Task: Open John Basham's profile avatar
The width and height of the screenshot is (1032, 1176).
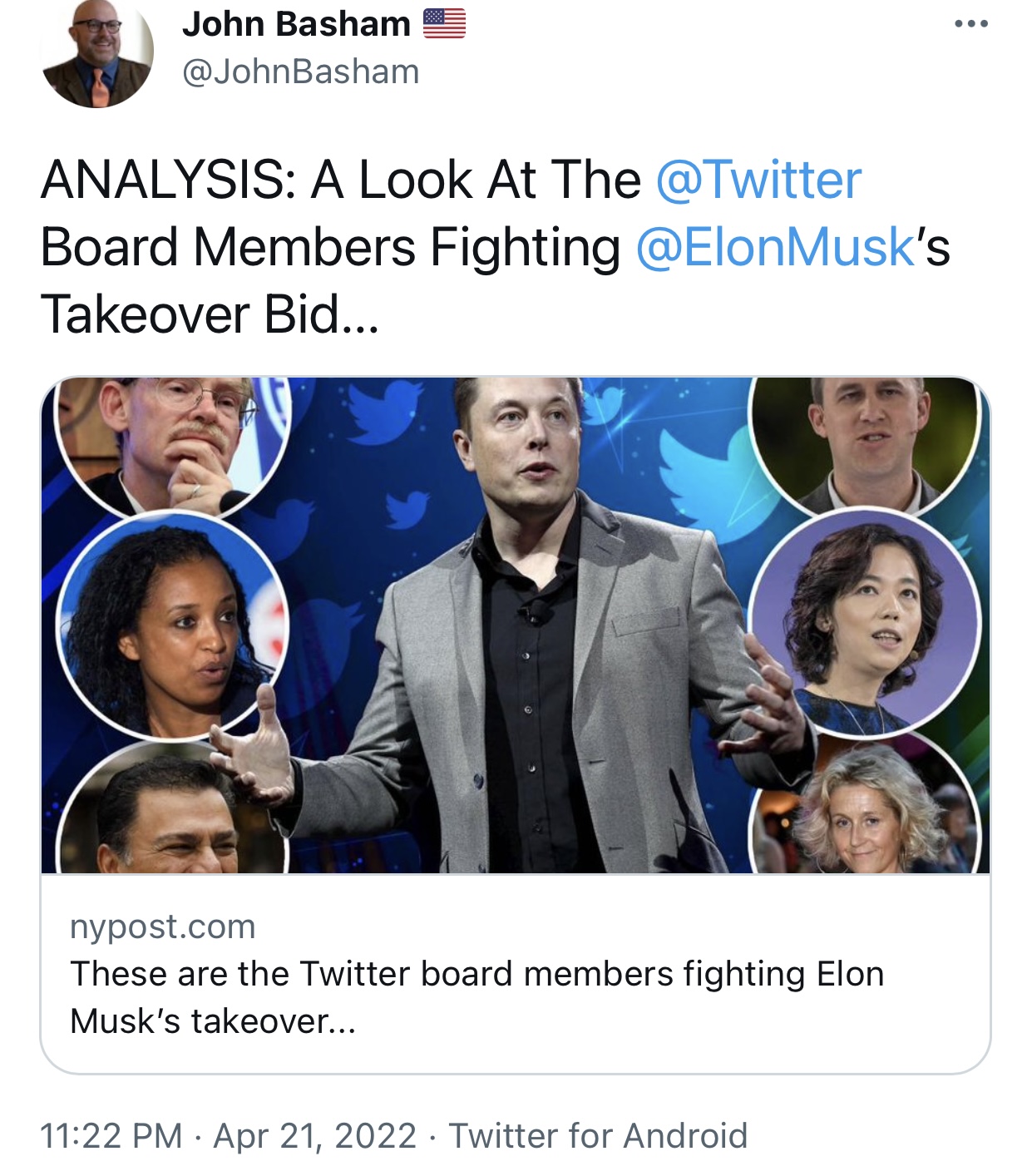Action: point(96,52)
